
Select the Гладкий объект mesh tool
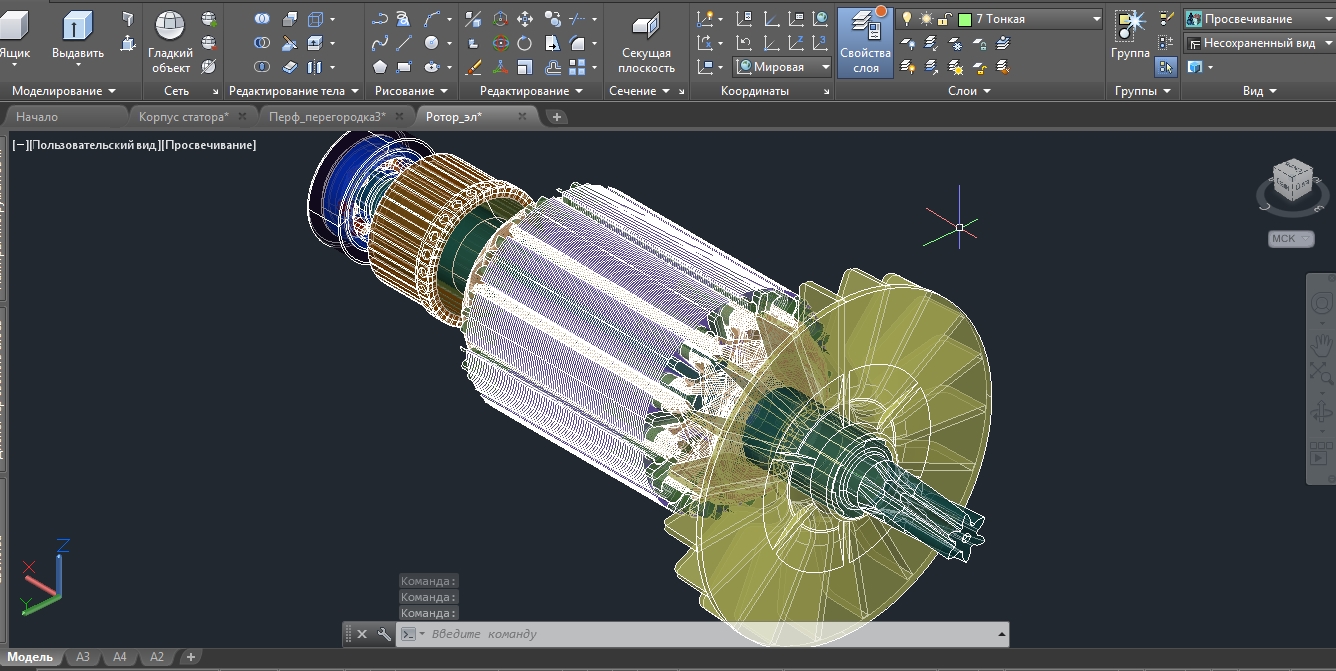(x=170, y=42)
